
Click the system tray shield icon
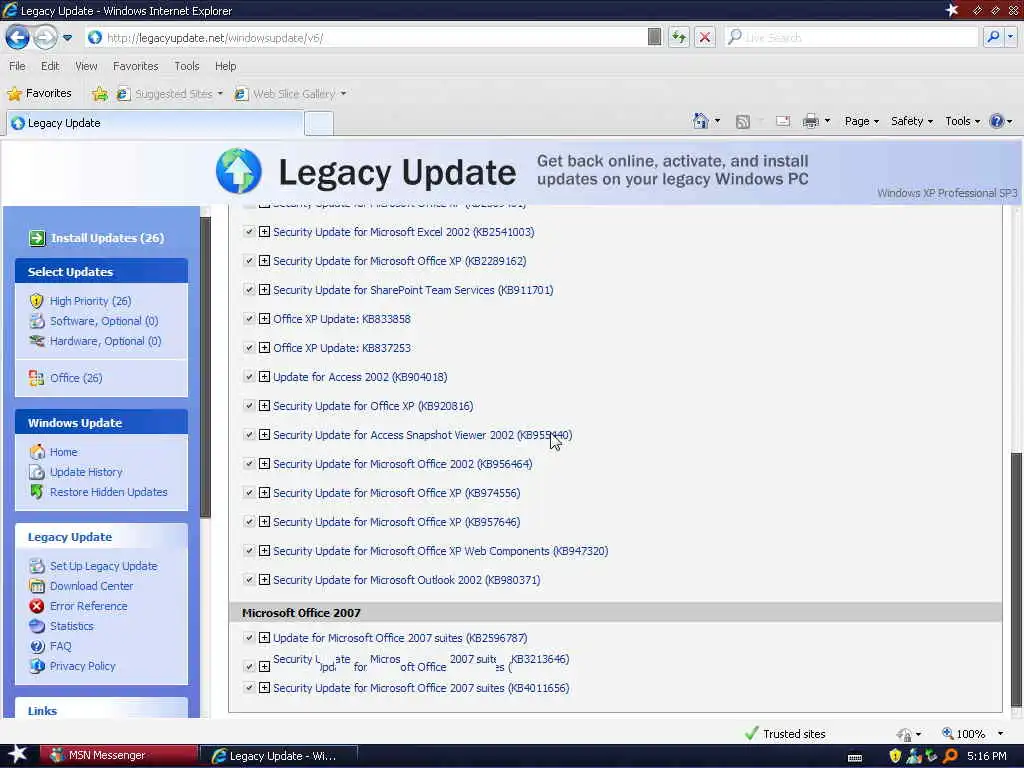895,756
